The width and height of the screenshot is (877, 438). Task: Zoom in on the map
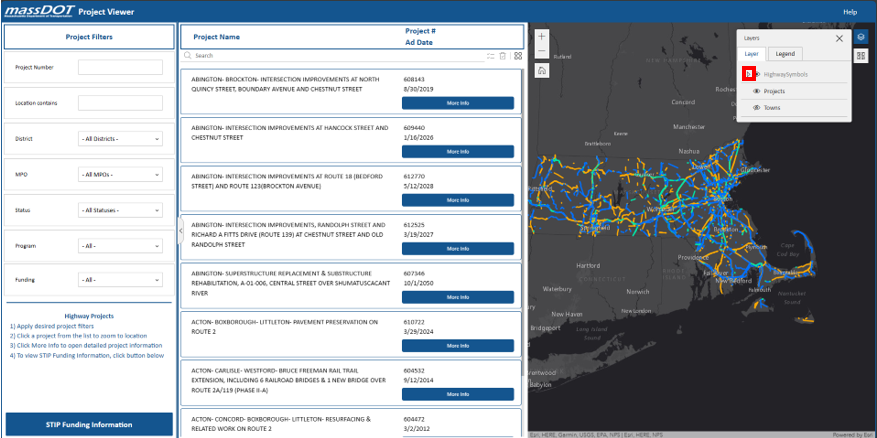541,36
